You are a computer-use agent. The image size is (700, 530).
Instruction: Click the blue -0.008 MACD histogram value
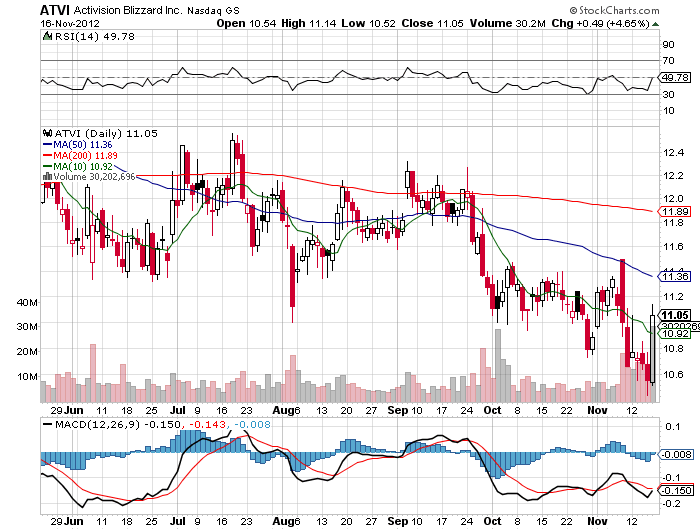point(252,424)
